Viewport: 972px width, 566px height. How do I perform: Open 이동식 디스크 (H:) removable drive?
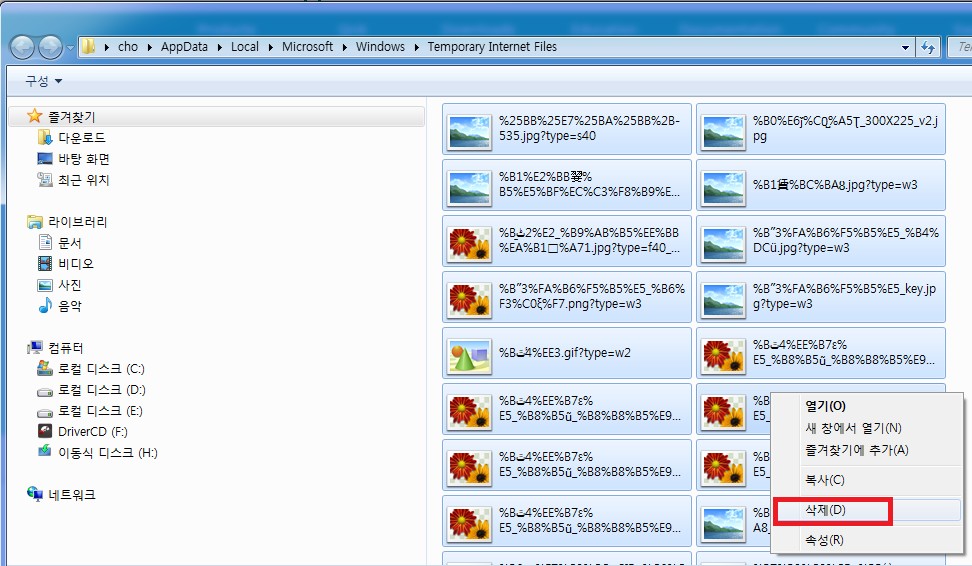[107, 453]
